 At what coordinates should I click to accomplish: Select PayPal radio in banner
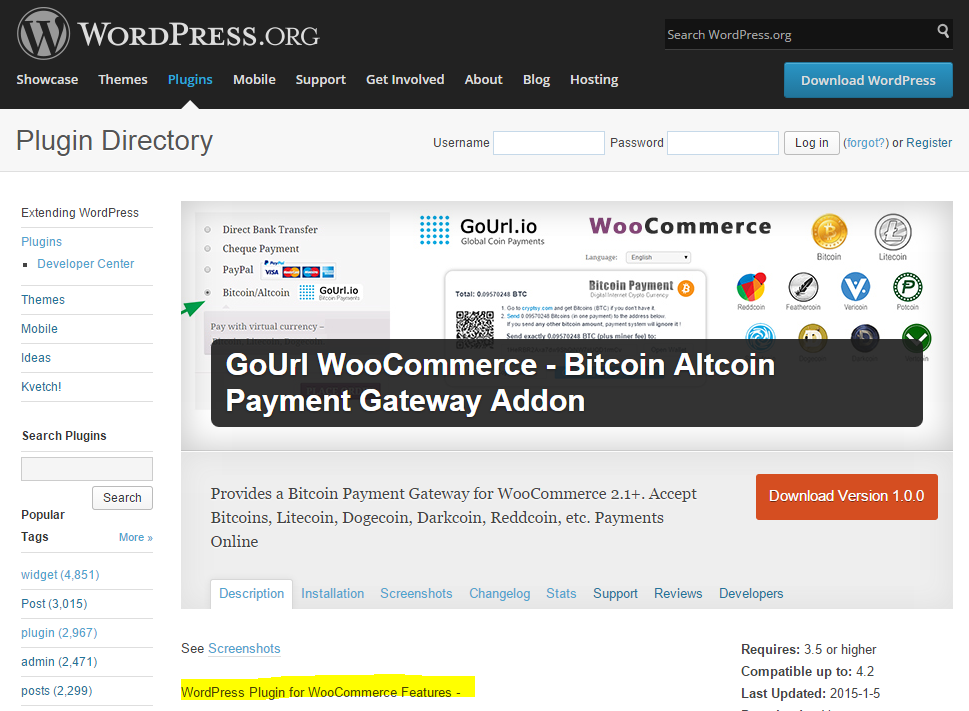208,269
